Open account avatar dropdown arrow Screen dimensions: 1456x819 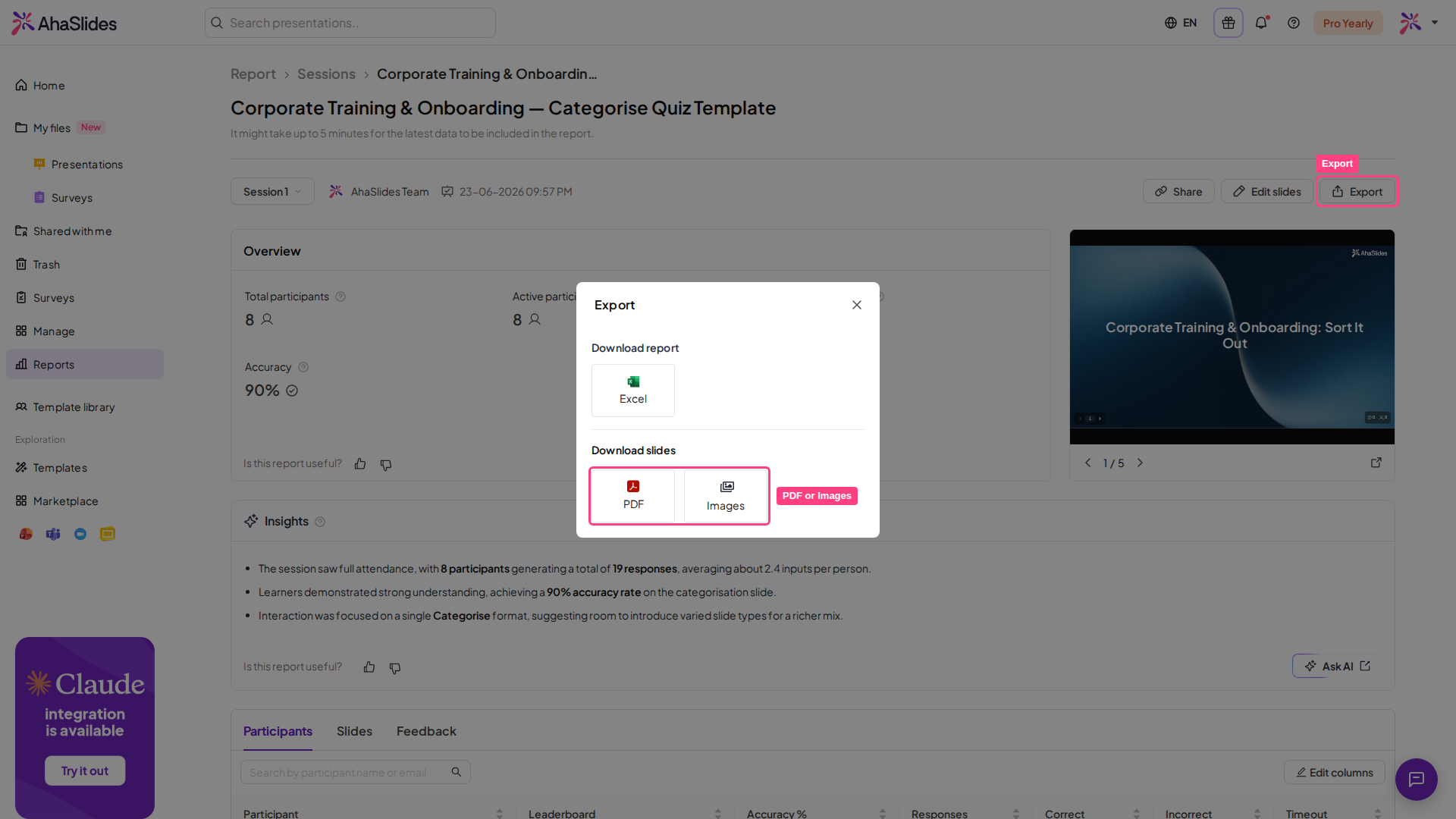(x=1435, y=23)
